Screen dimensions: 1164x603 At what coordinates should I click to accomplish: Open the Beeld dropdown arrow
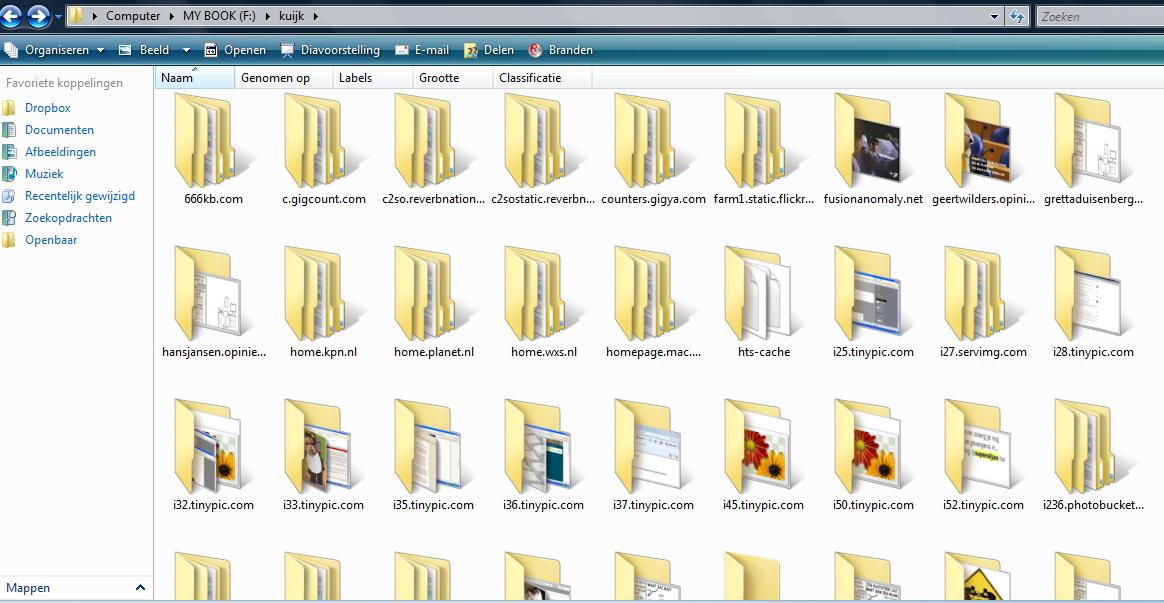pyautogui.click(x=186, y=50)
